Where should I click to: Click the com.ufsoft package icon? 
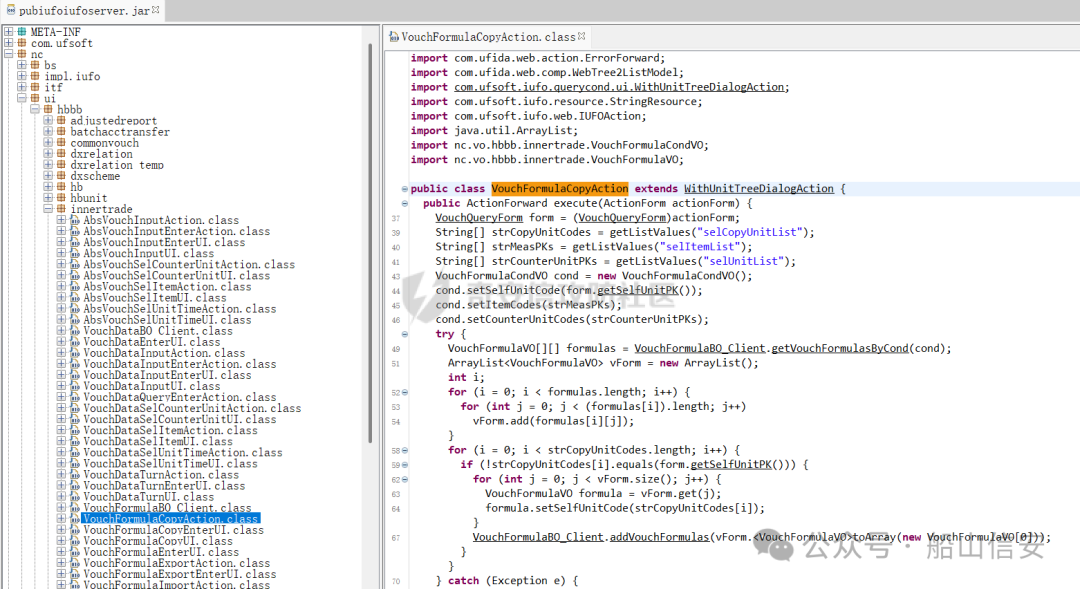[22, 43]
